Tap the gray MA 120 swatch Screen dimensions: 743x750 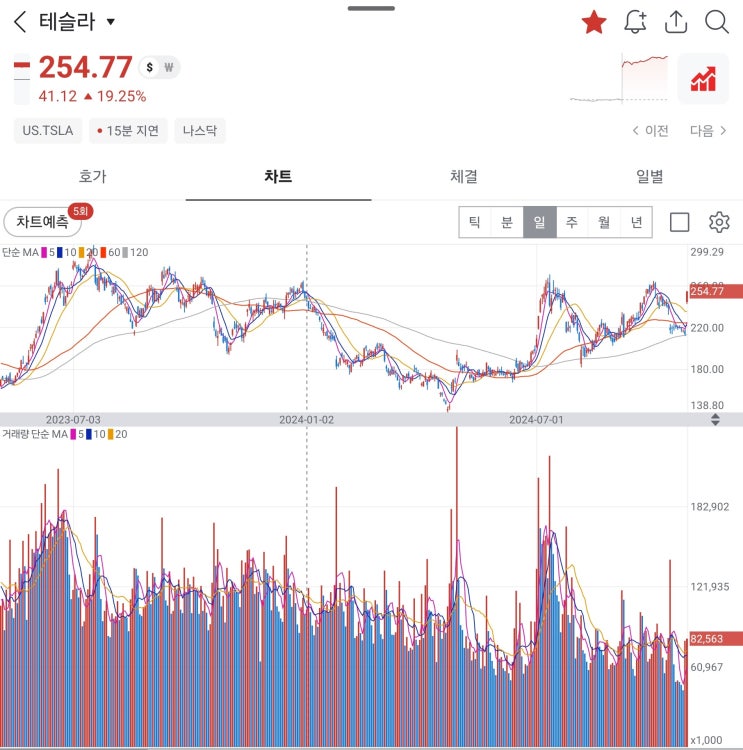(125, 252)
